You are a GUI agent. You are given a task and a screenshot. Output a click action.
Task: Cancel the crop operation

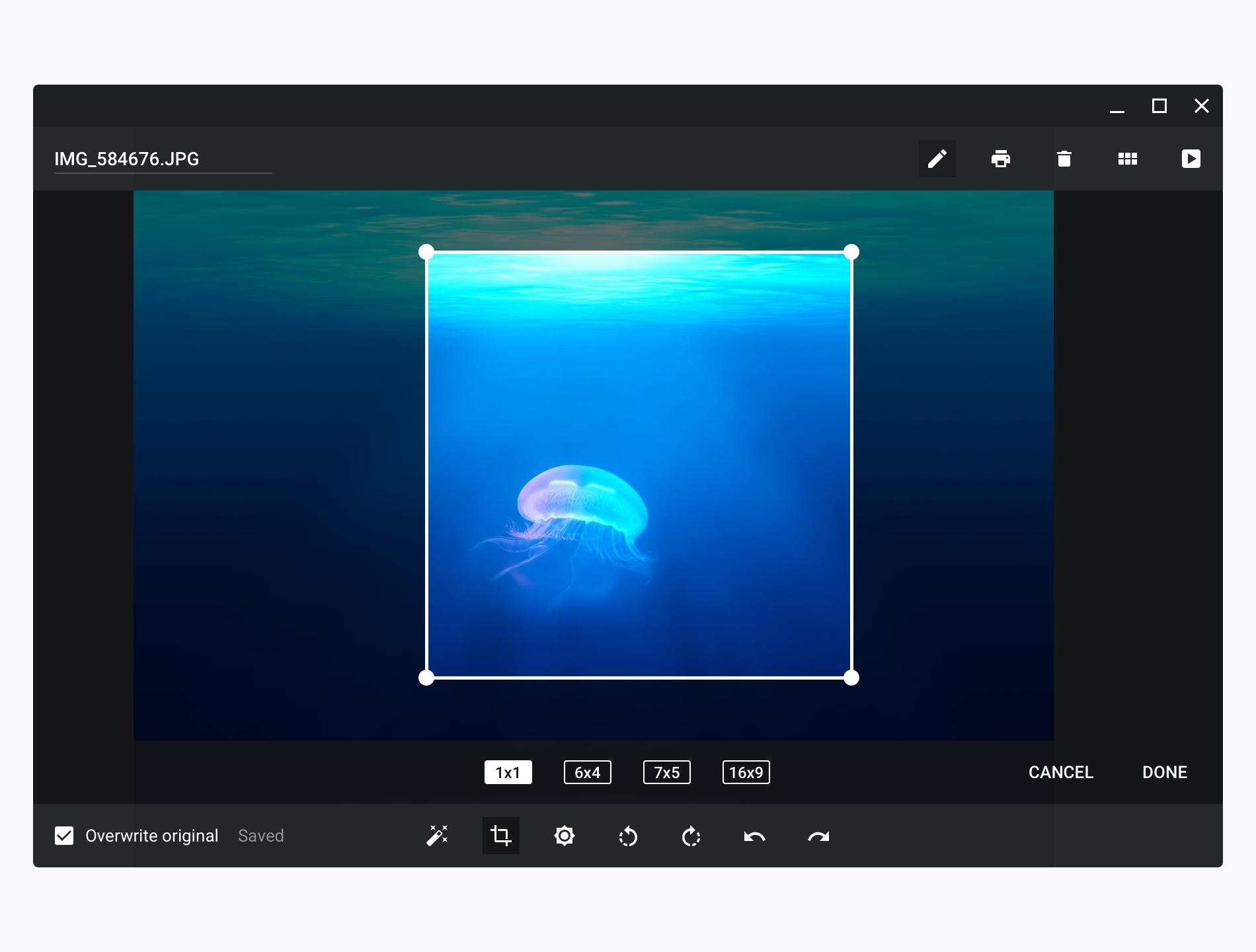click(x=1060, y=772)
